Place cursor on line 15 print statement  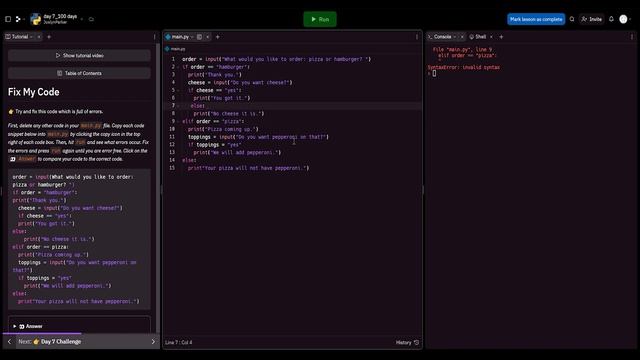coord(248,168)
